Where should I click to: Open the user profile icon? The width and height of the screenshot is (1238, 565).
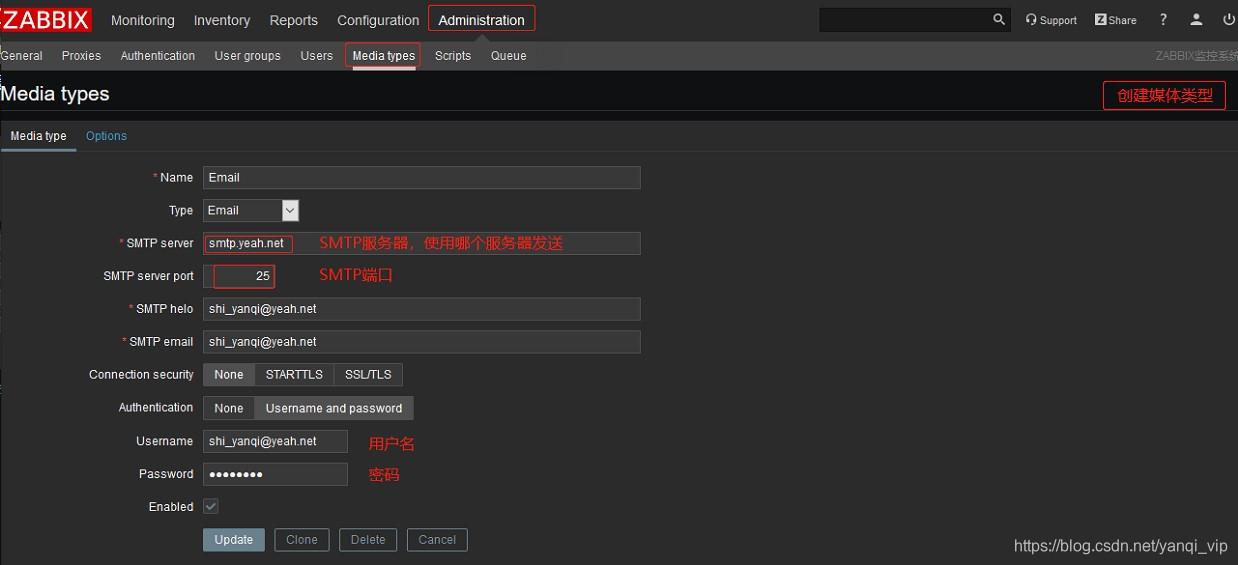tap(1196, 20)
